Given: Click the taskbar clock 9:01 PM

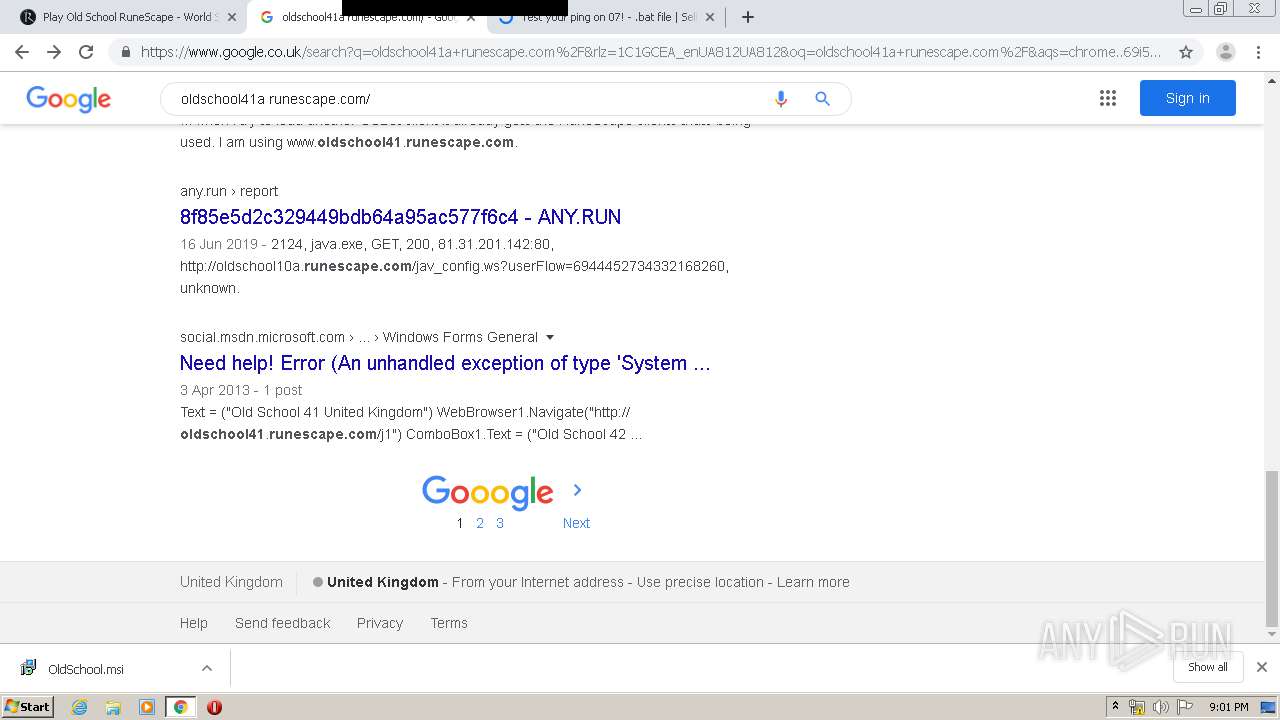Looking at the screenshot, I should click(1228, 707).
